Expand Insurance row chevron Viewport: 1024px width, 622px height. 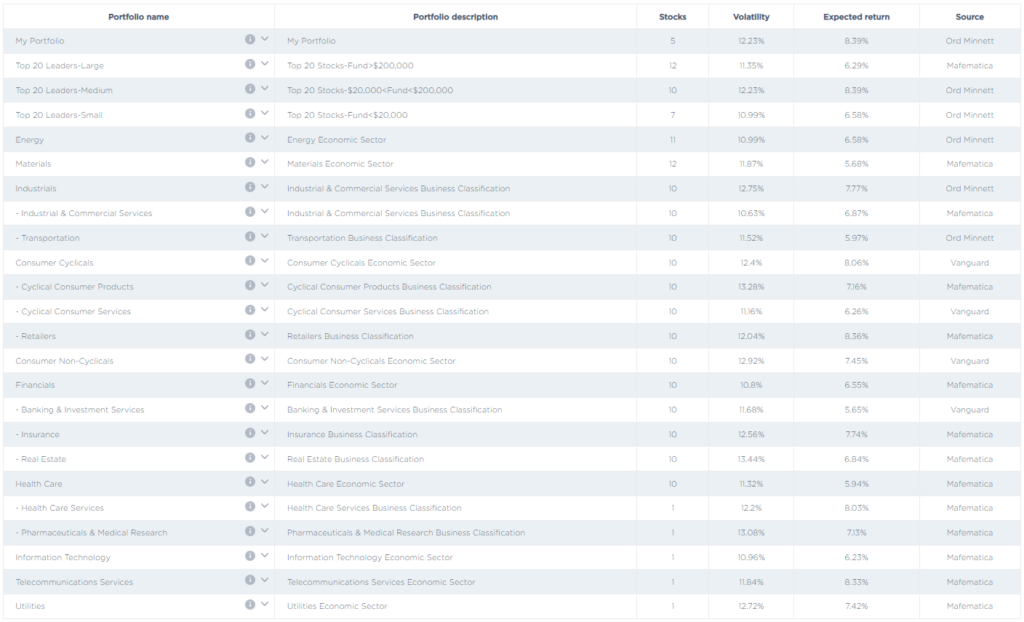(264, 433)
